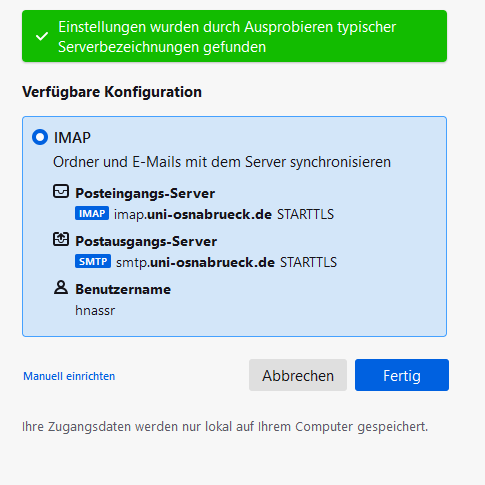Viewport: 485px width, 485px height.
Task: Click the Benutzername heading
Action: coord(123,289)
